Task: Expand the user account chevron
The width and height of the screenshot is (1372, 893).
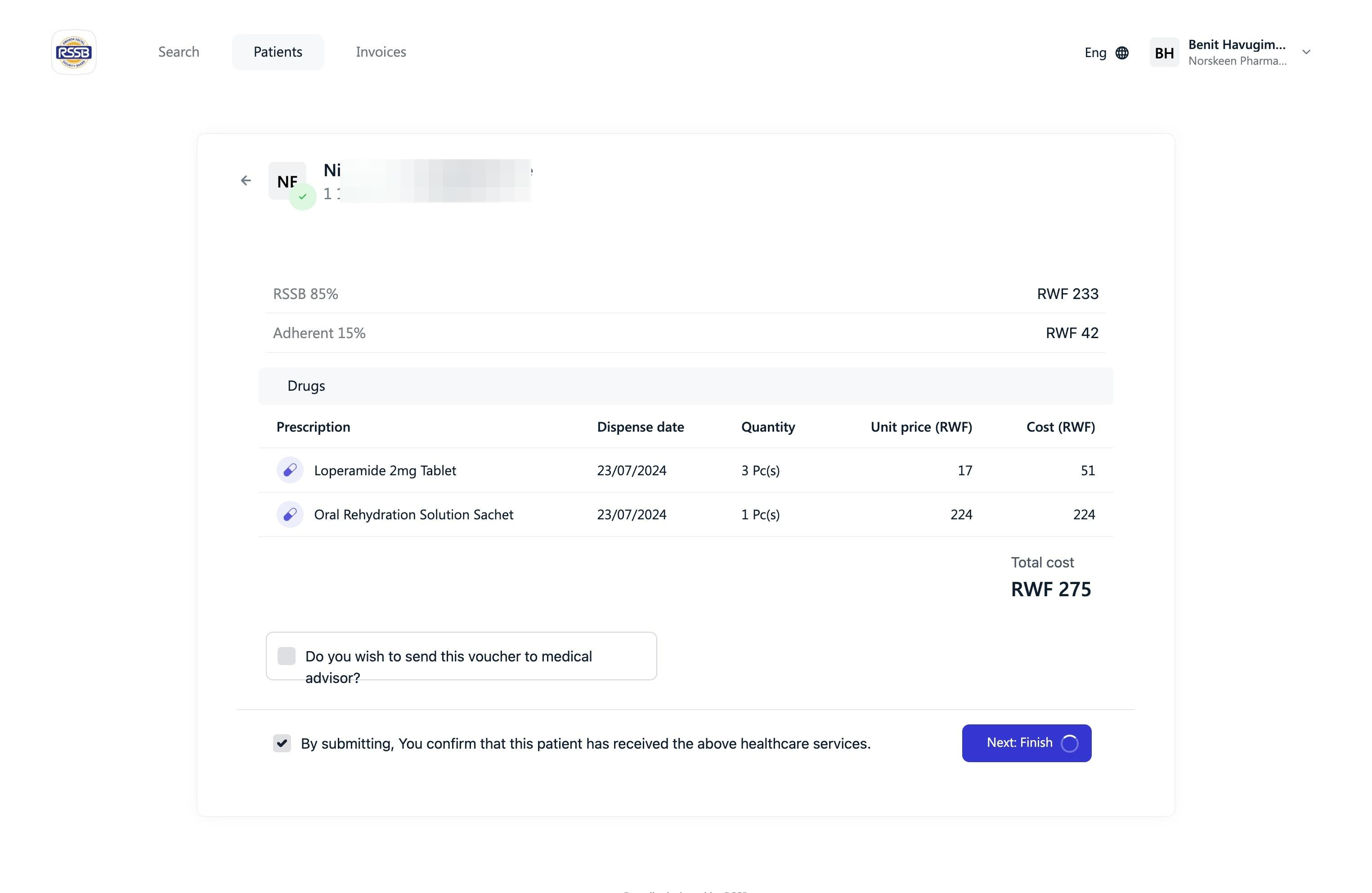Action: (x=1306, y=53)
